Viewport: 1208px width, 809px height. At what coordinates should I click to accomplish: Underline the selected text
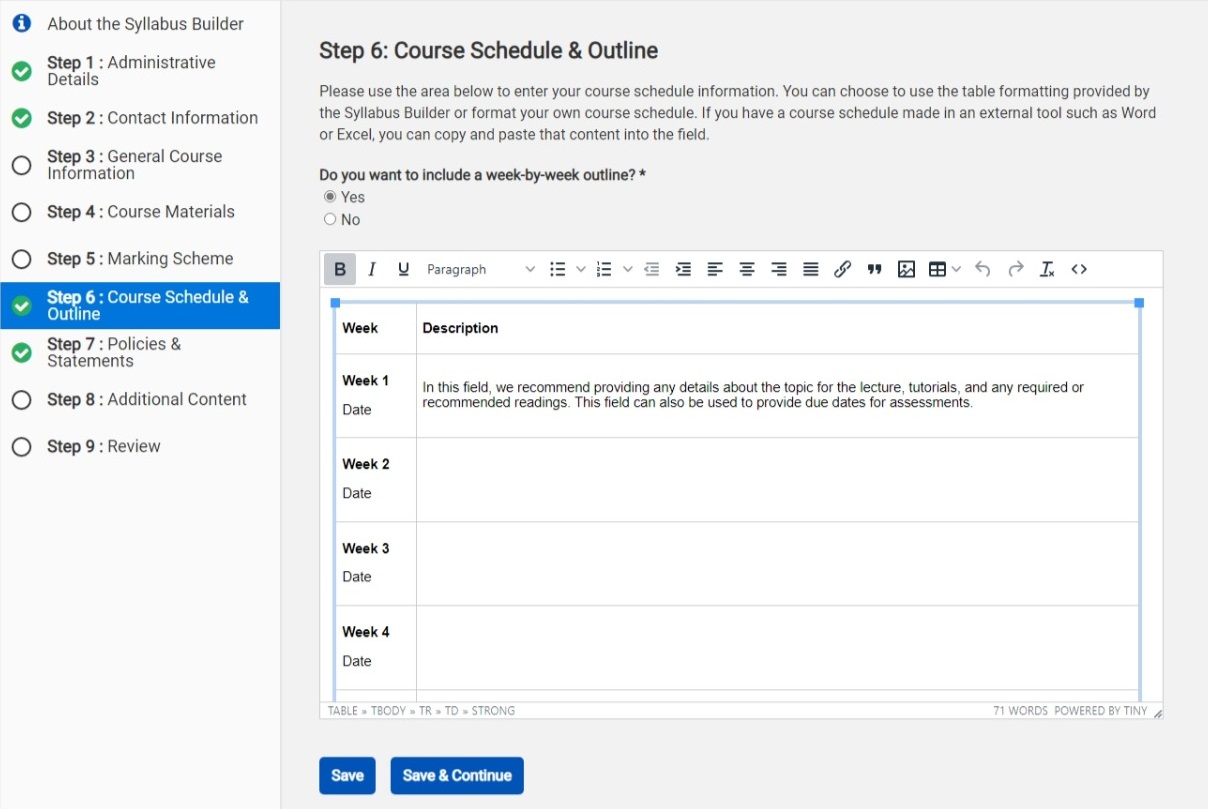point(404,269)
